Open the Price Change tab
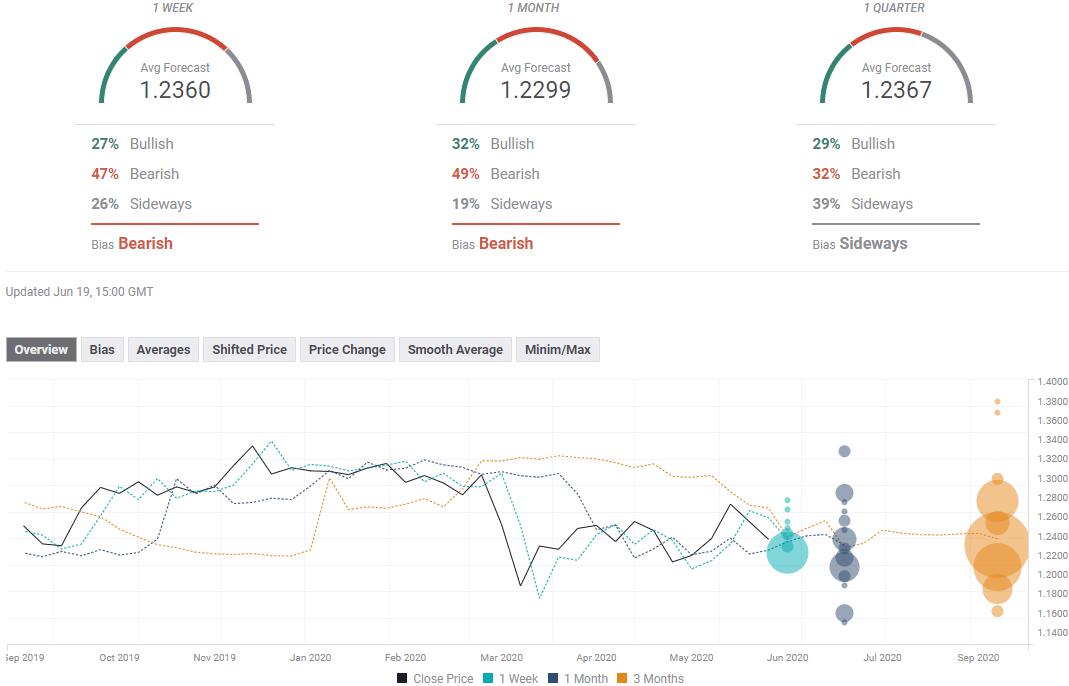The width and height of the screenshot is (1069, 686). (347, 350)
